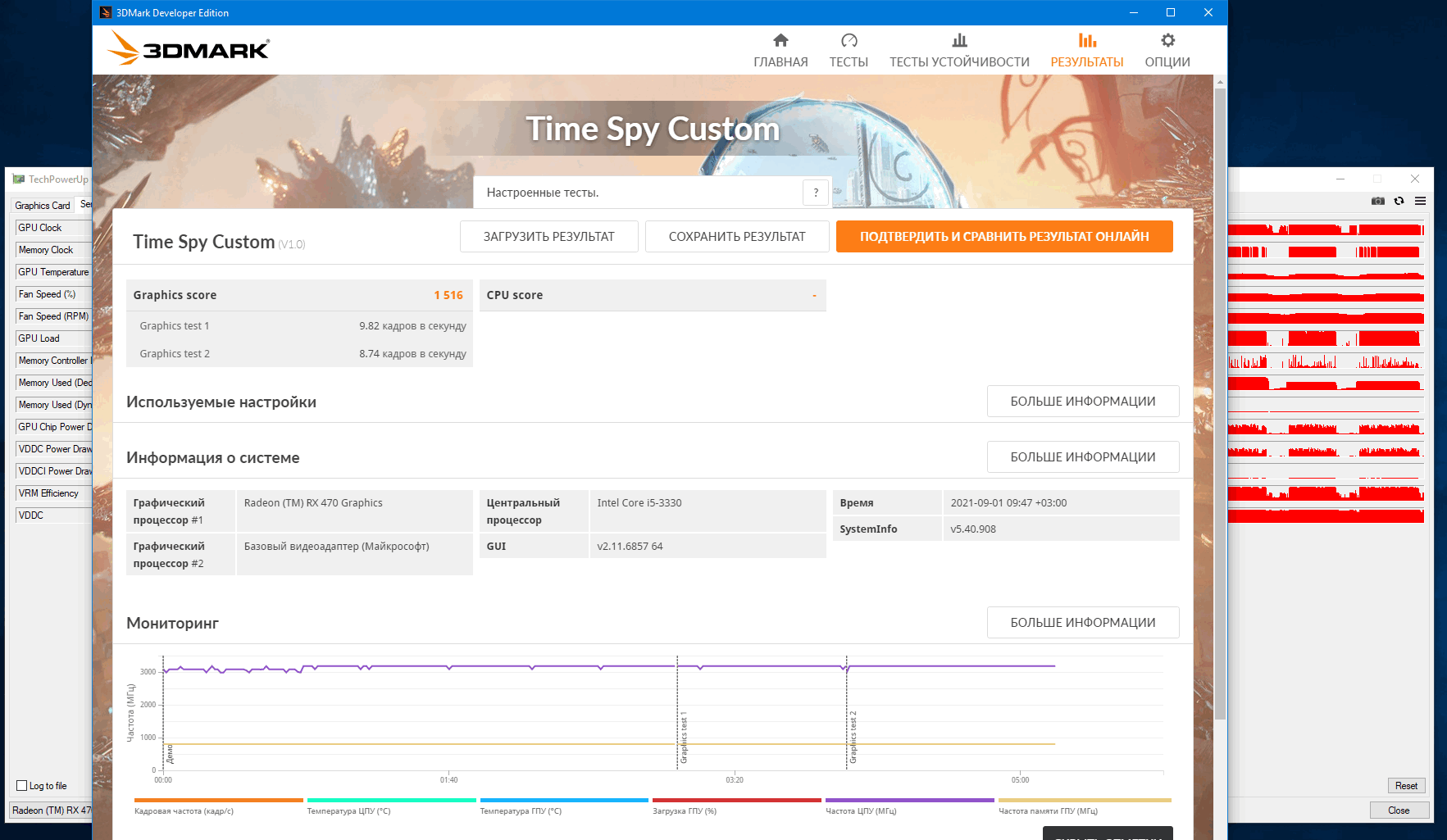Toggle Температура ЦПУ legend item

tap(391, 806)
